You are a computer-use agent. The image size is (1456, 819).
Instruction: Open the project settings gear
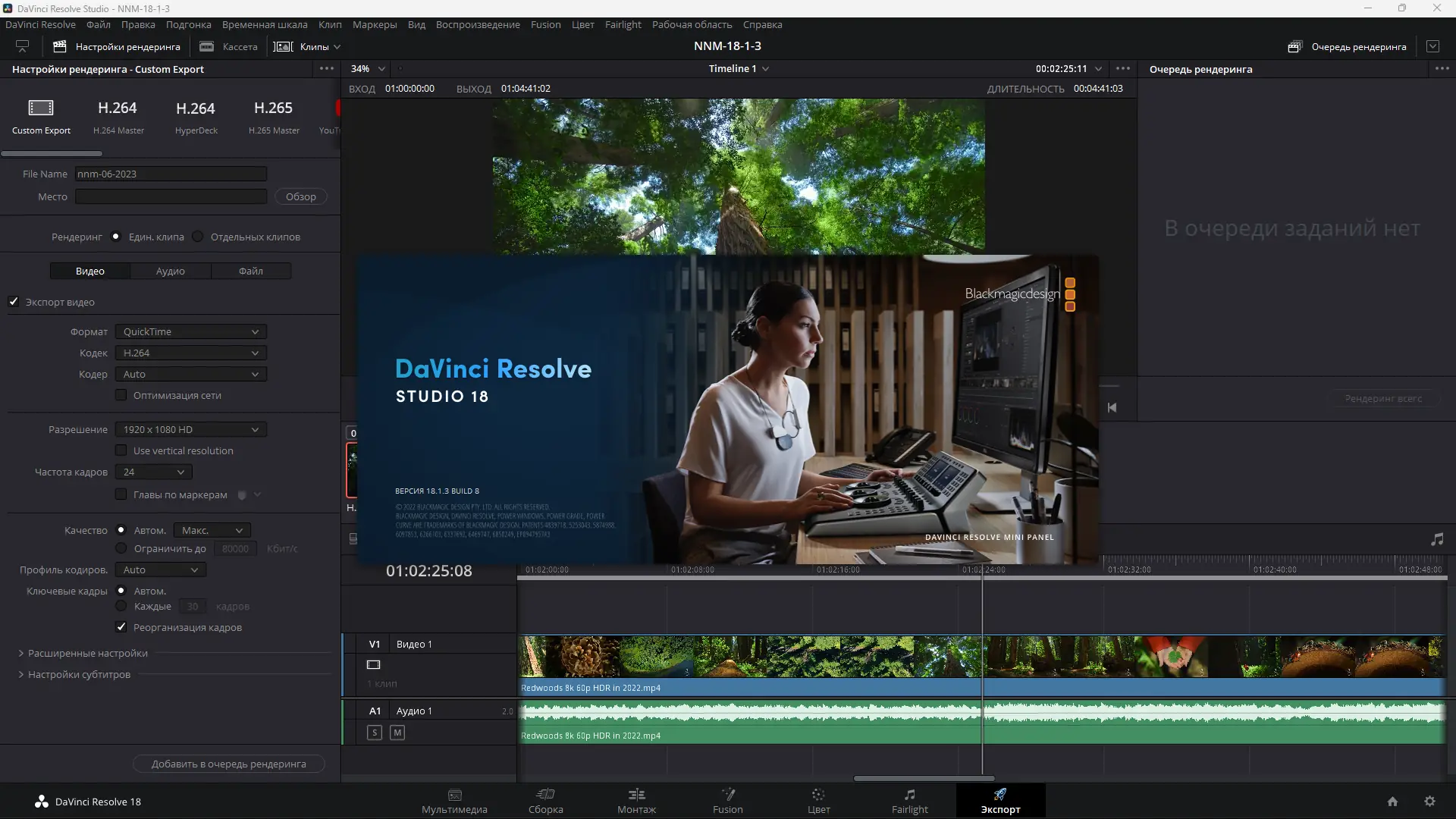[x=1430, y=802]
